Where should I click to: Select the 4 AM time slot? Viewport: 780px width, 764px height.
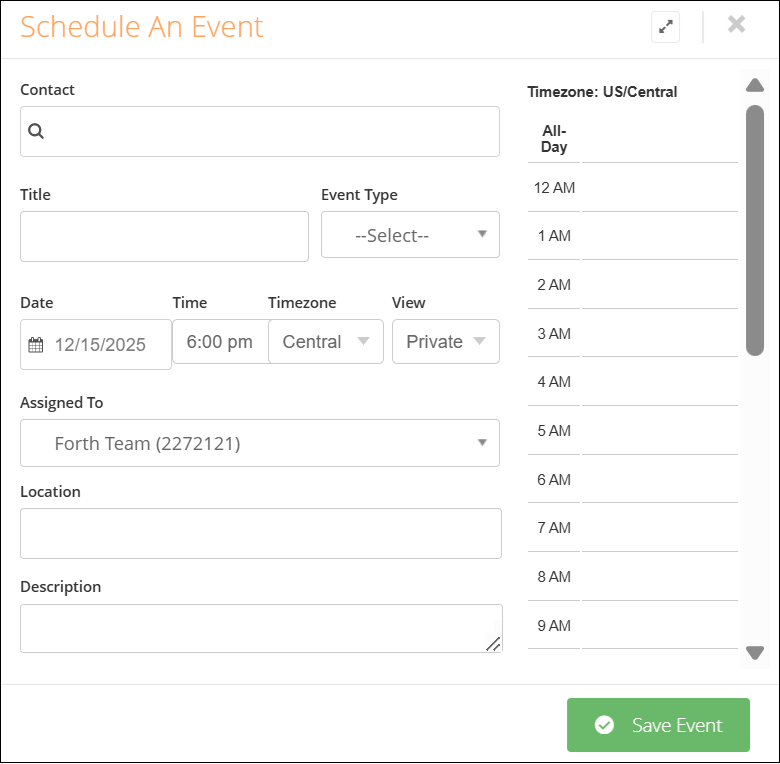pos(659,382)
